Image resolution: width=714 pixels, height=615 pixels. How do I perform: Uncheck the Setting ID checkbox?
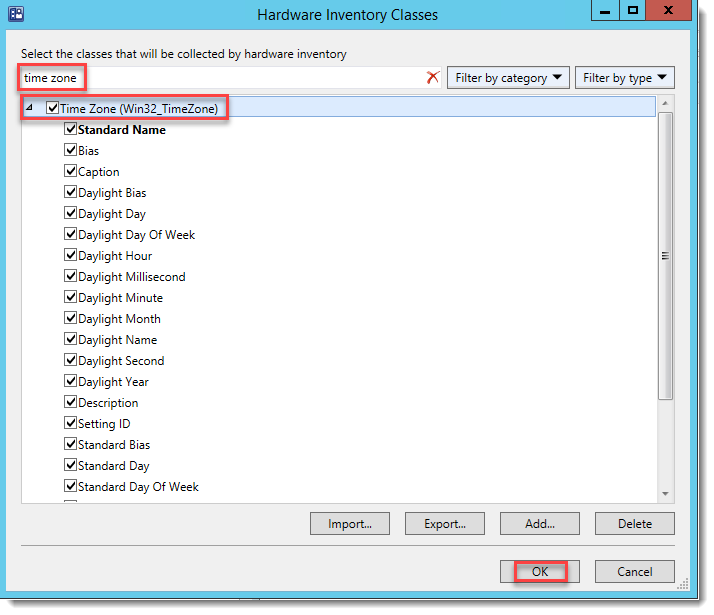coord(71,423)
